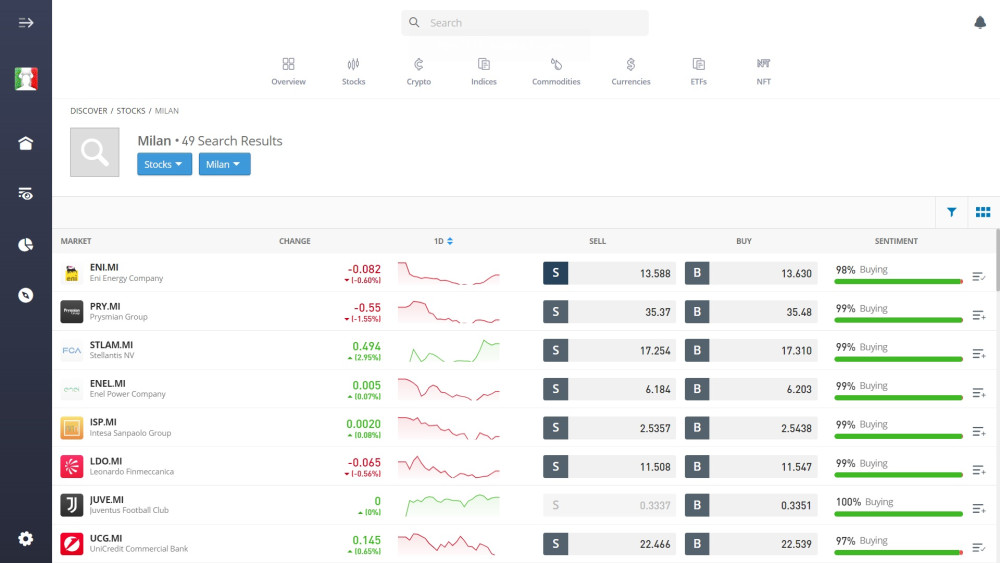
Task: Buy STLAM.MI at 17.310
Action: click(751, 350)
